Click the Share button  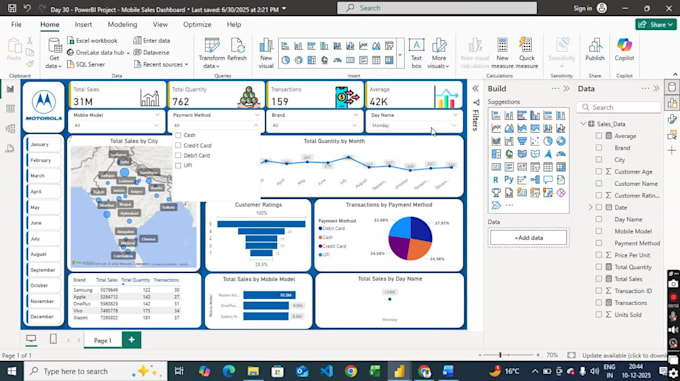click(656, 25)
